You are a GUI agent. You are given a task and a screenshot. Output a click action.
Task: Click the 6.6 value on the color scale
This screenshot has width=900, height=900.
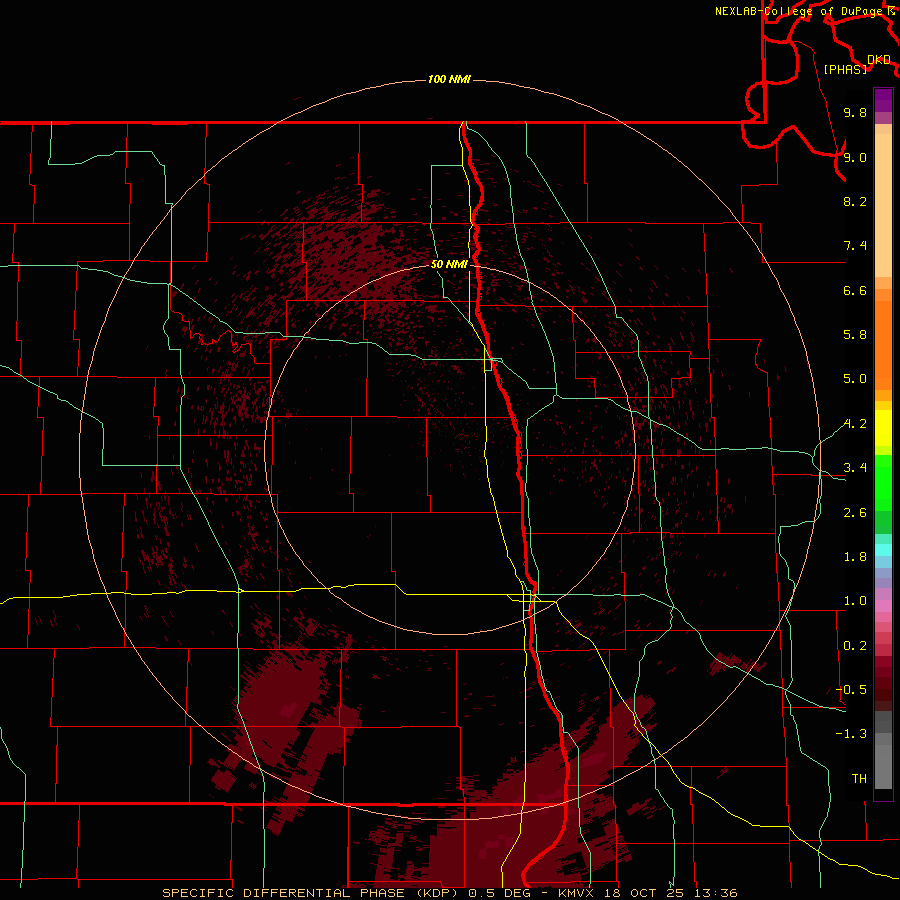855,290
